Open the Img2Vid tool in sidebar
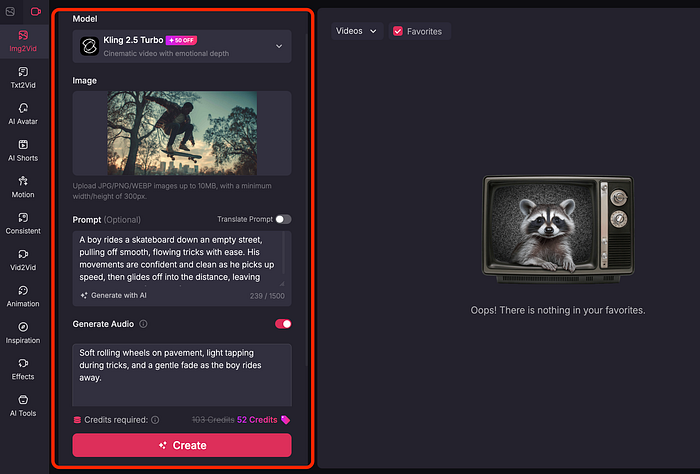Image resolution: width=700 pixels, height=474 pixels. 23,41
